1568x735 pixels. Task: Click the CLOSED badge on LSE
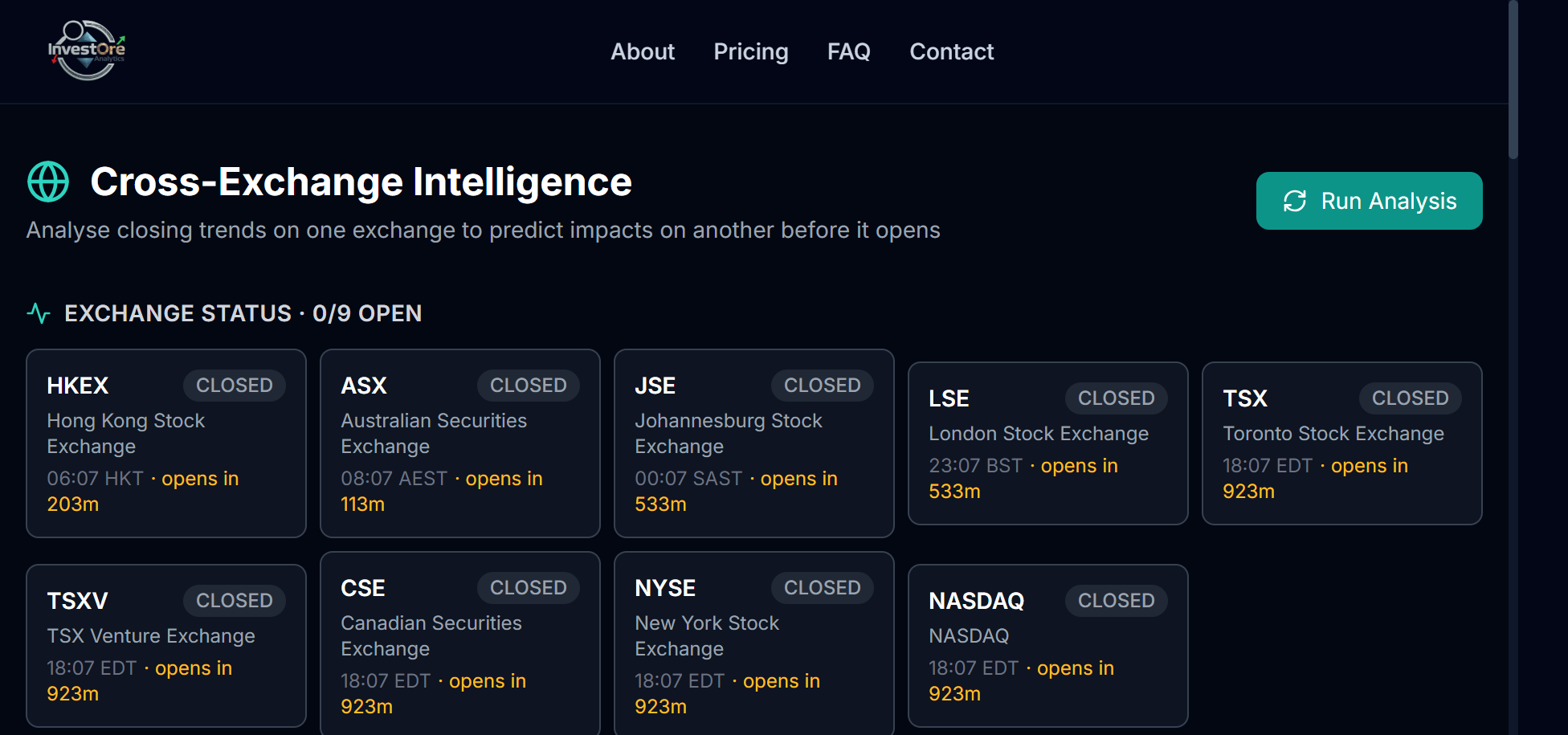(1117, 398)
